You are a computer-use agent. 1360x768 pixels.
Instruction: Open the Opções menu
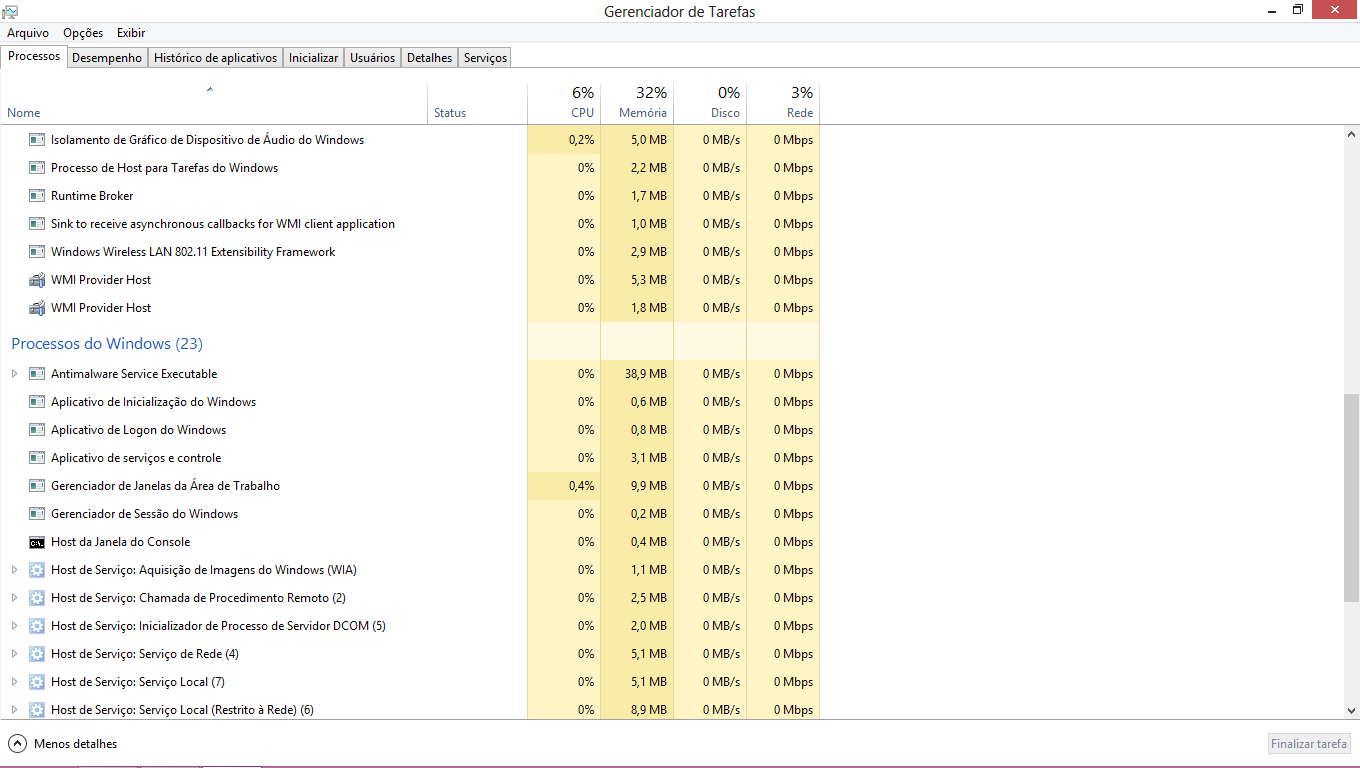[83, 33]
